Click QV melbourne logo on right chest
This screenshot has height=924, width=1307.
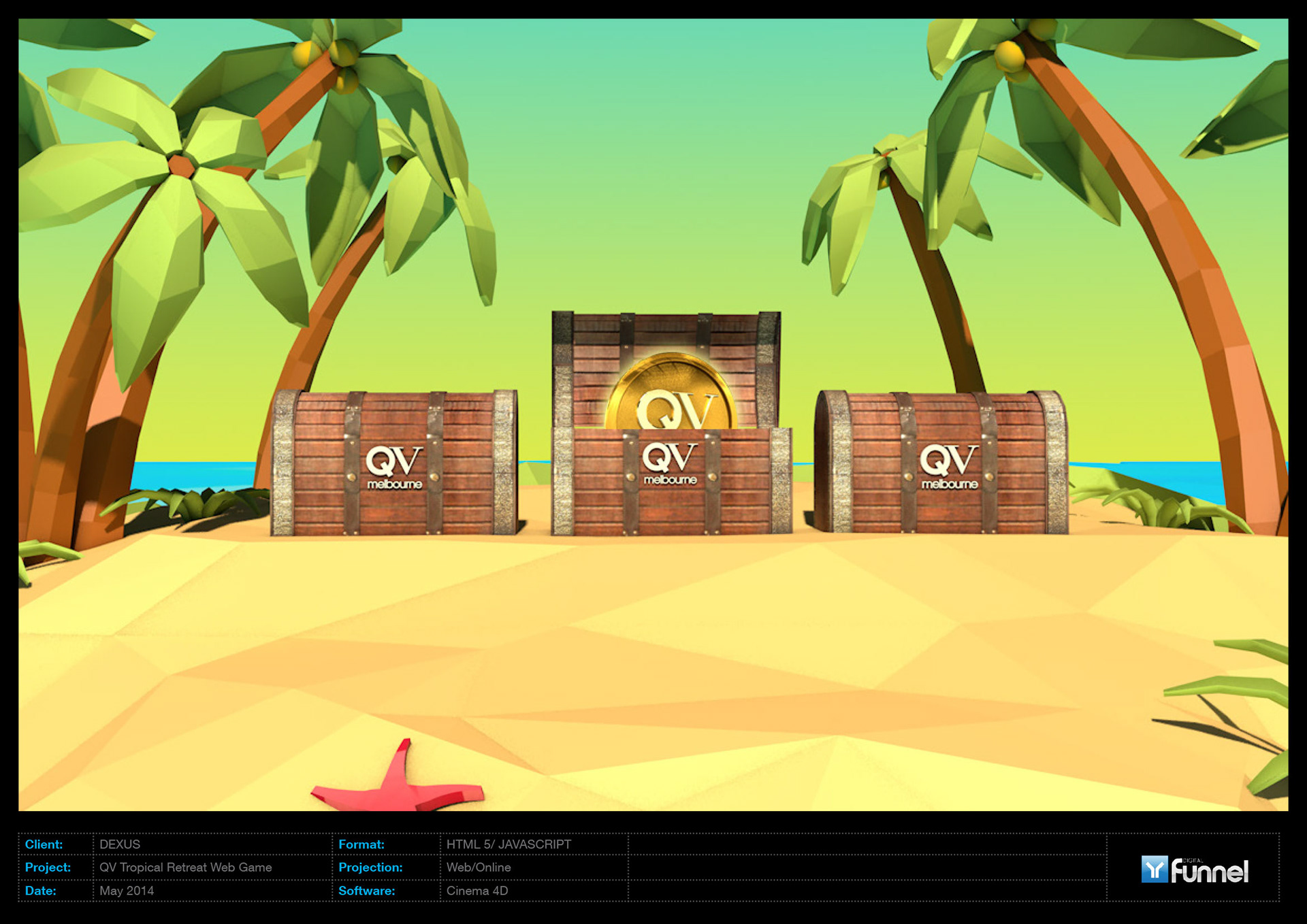949,466
